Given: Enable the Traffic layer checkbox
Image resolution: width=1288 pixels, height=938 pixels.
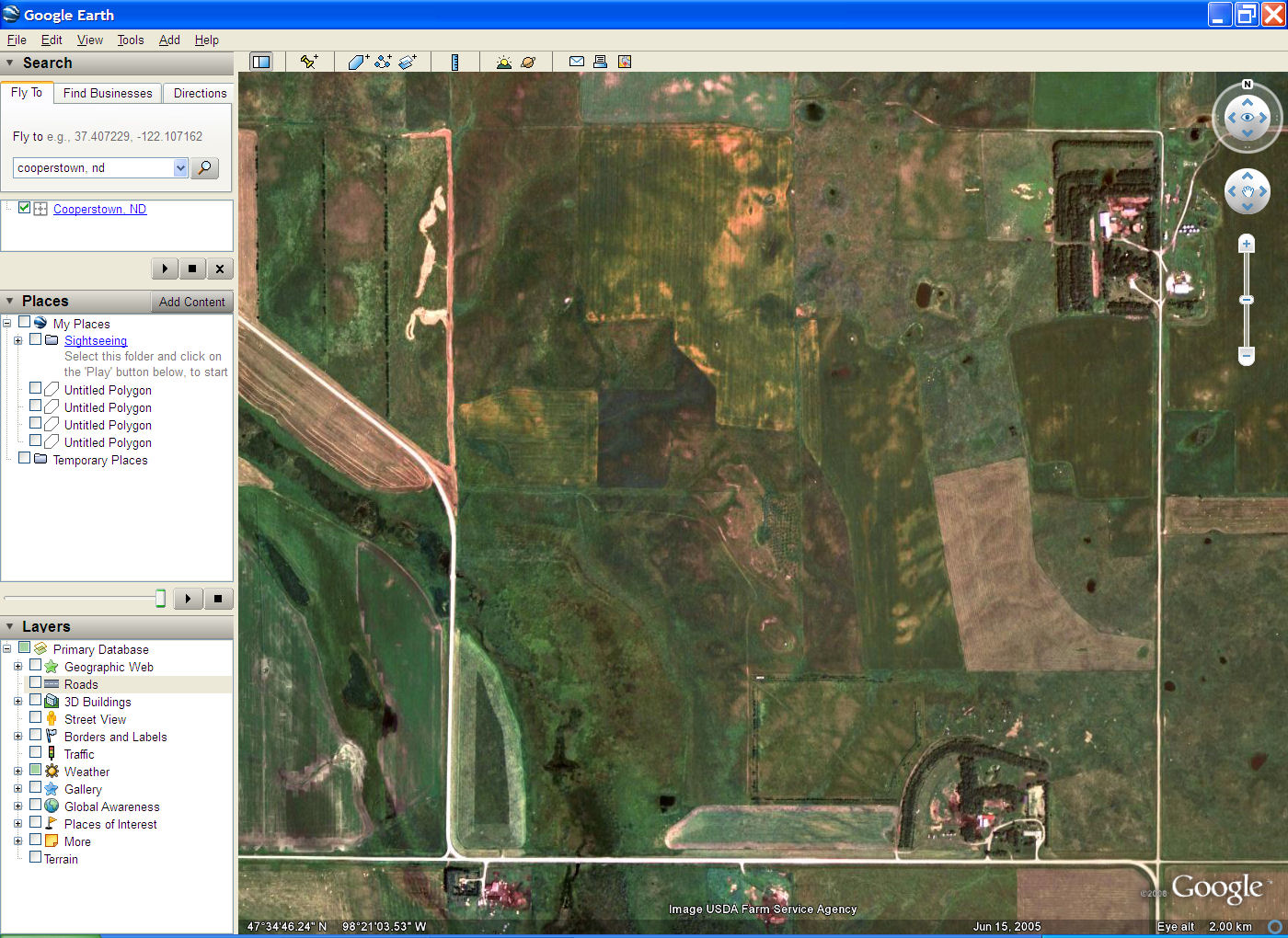Looking at the screenshot, I should pos(35,752).
